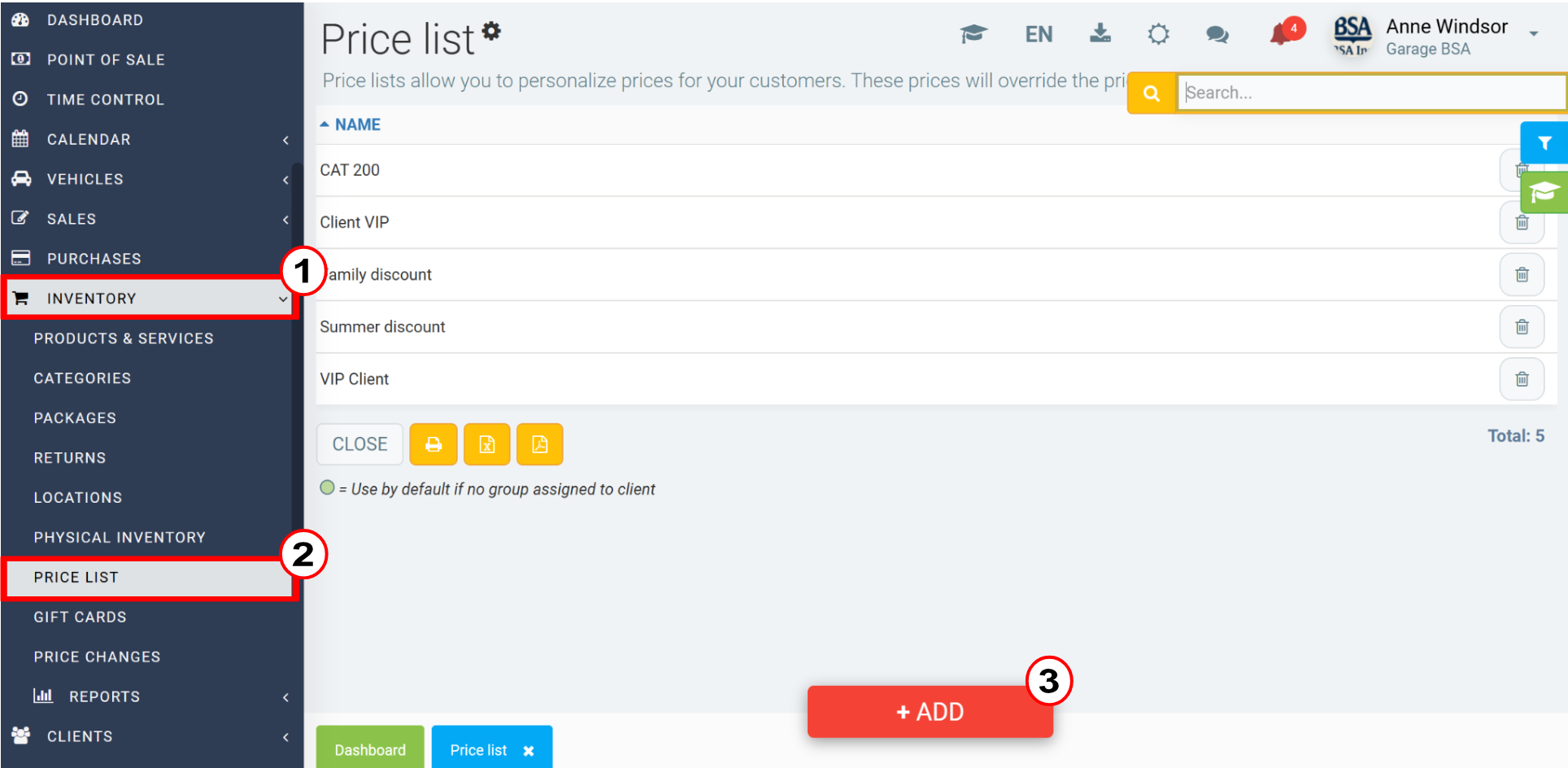Click the red + ADD button

(x=930, y=712)
